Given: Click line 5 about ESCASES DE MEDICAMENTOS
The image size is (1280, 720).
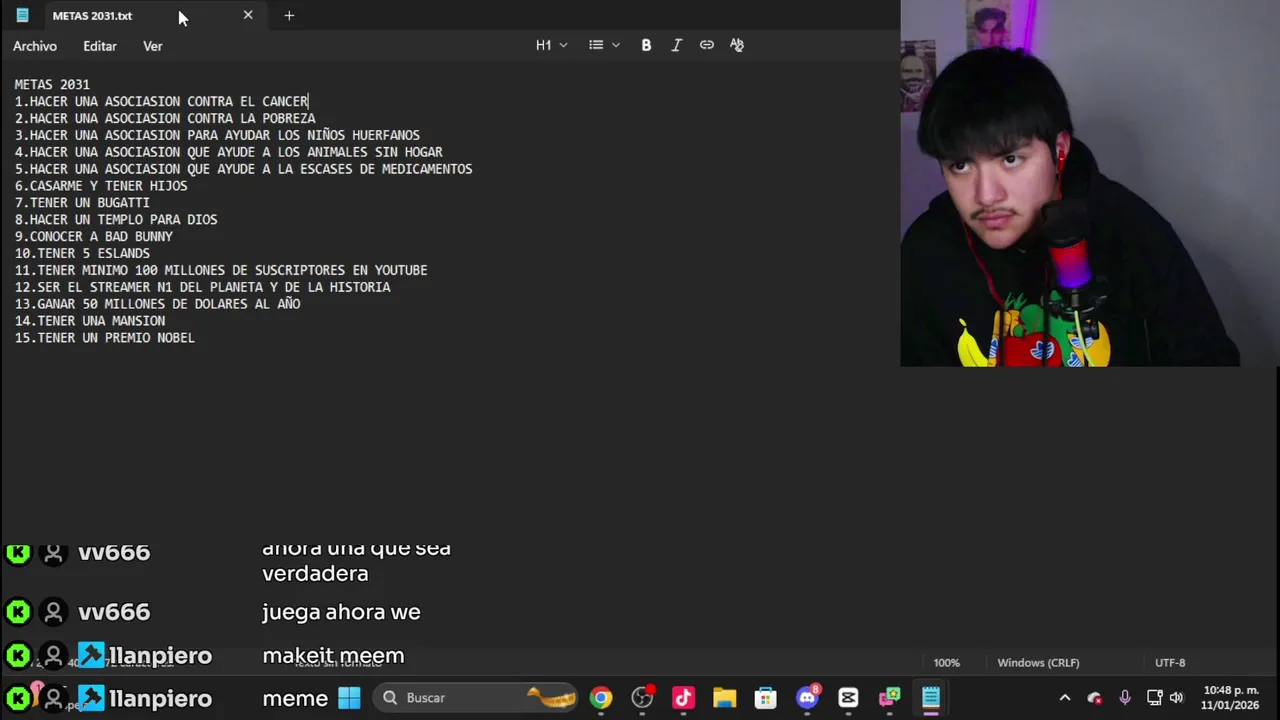Looking at the screenshot, I should click(x=243, y=169).
